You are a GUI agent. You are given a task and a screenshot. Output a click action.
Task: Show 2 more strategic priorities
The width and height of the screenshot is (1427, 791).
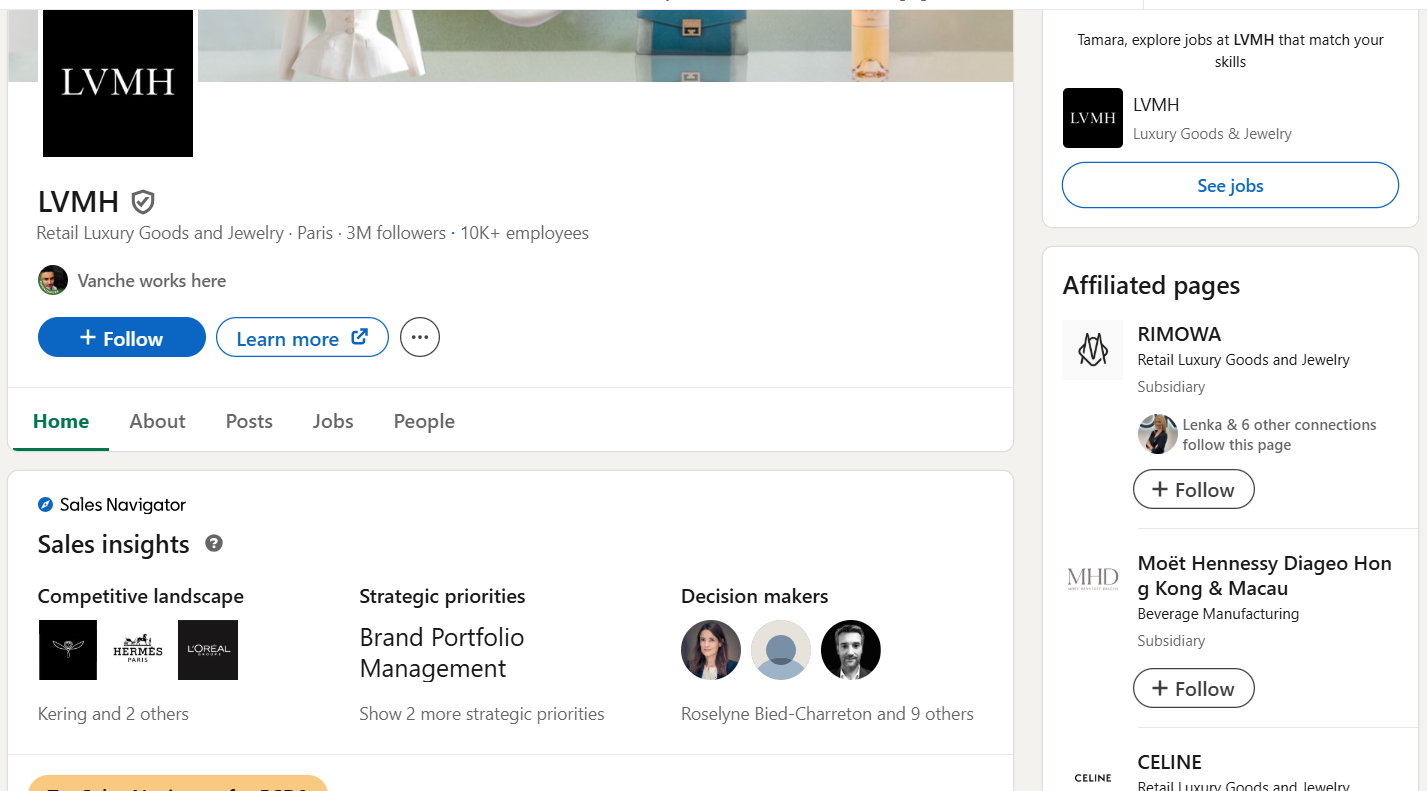[x=482, y=714]
